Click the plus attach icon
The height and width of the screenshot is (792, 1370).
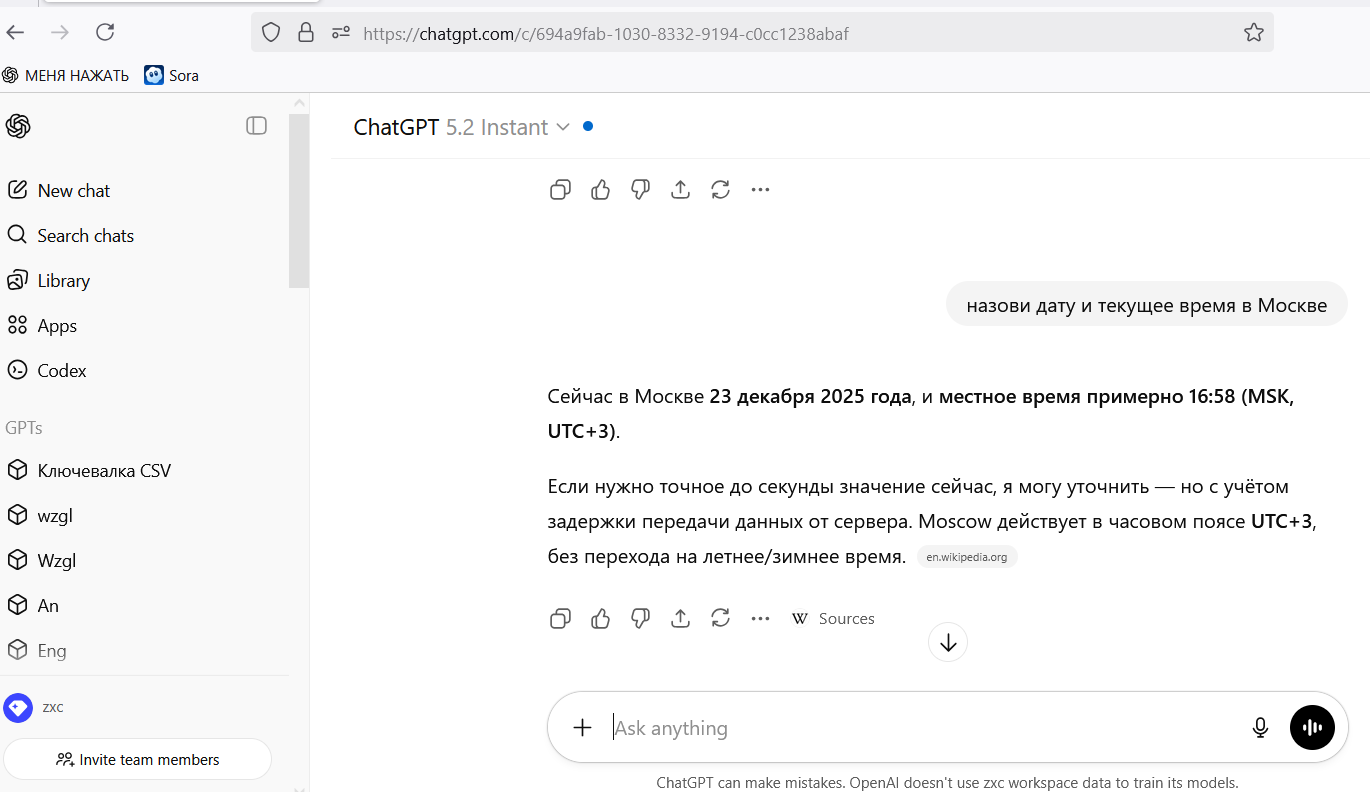pos(582,728)
